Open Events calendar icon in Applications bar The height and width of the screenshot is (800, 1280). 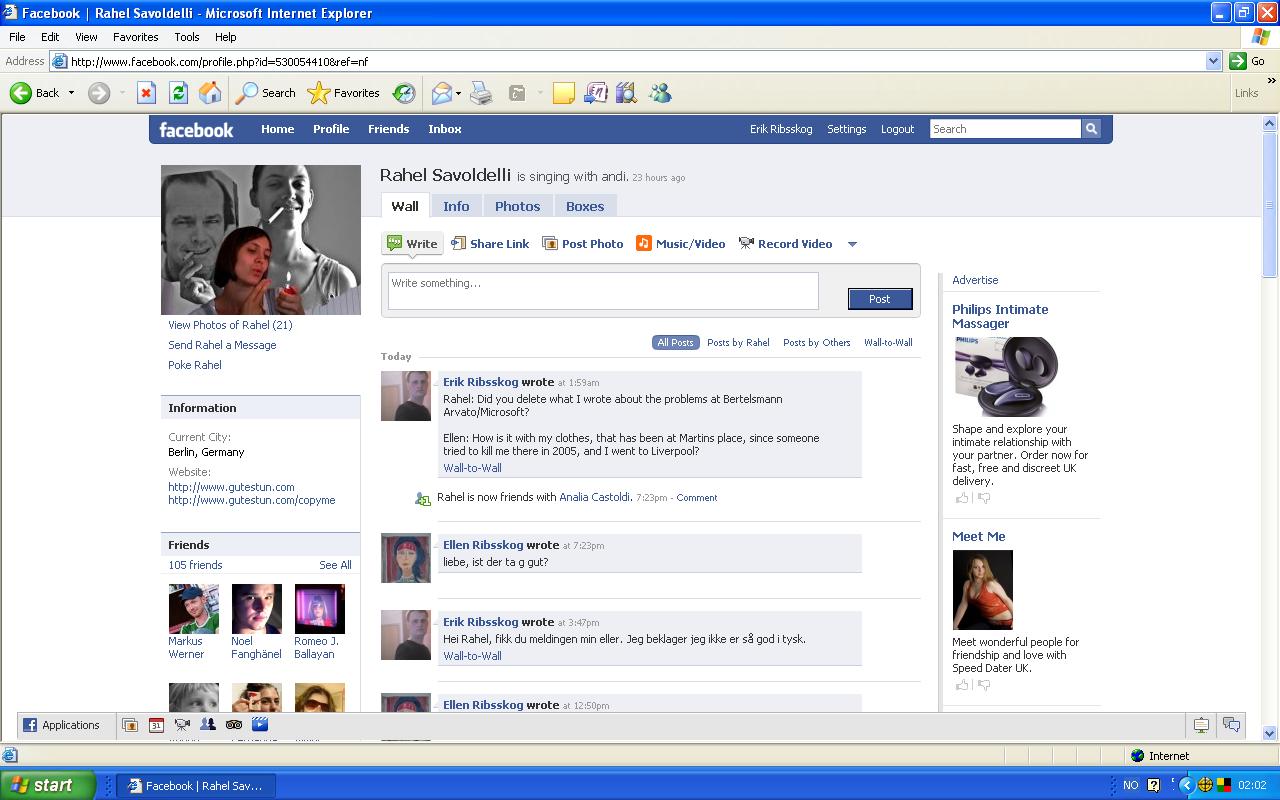pyautogui.click(x=156, y=725)
